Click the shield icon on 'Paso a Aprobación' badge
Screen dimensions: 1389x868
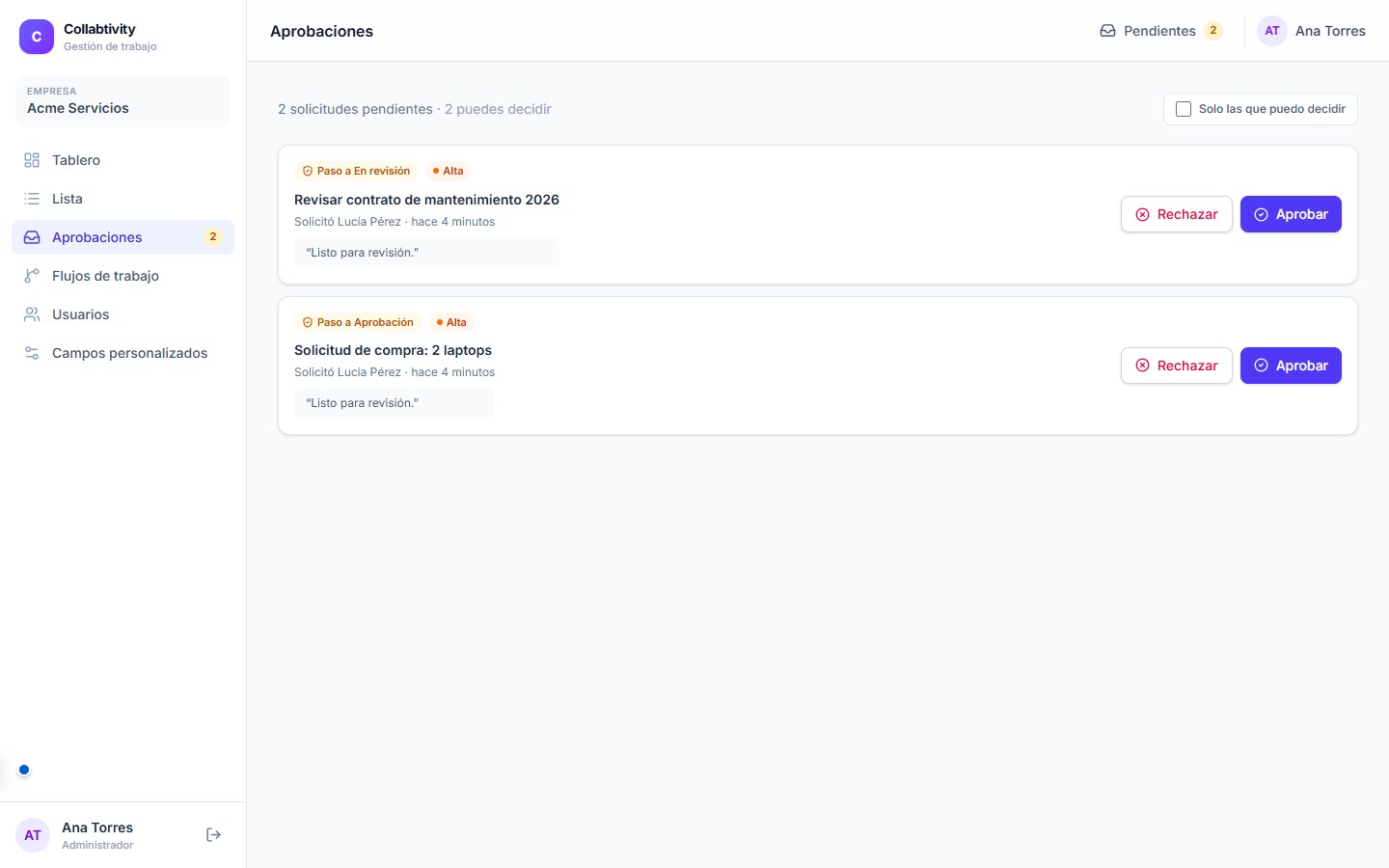[308, 322]
